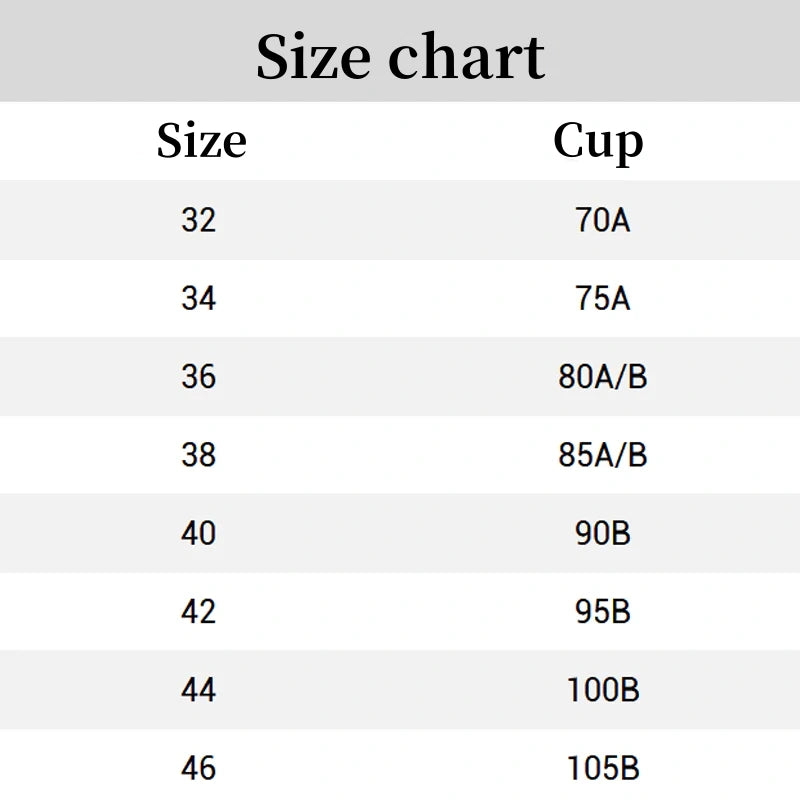Click cup value 75A
The width and height of the screenshot is (800, 800).
603,298
